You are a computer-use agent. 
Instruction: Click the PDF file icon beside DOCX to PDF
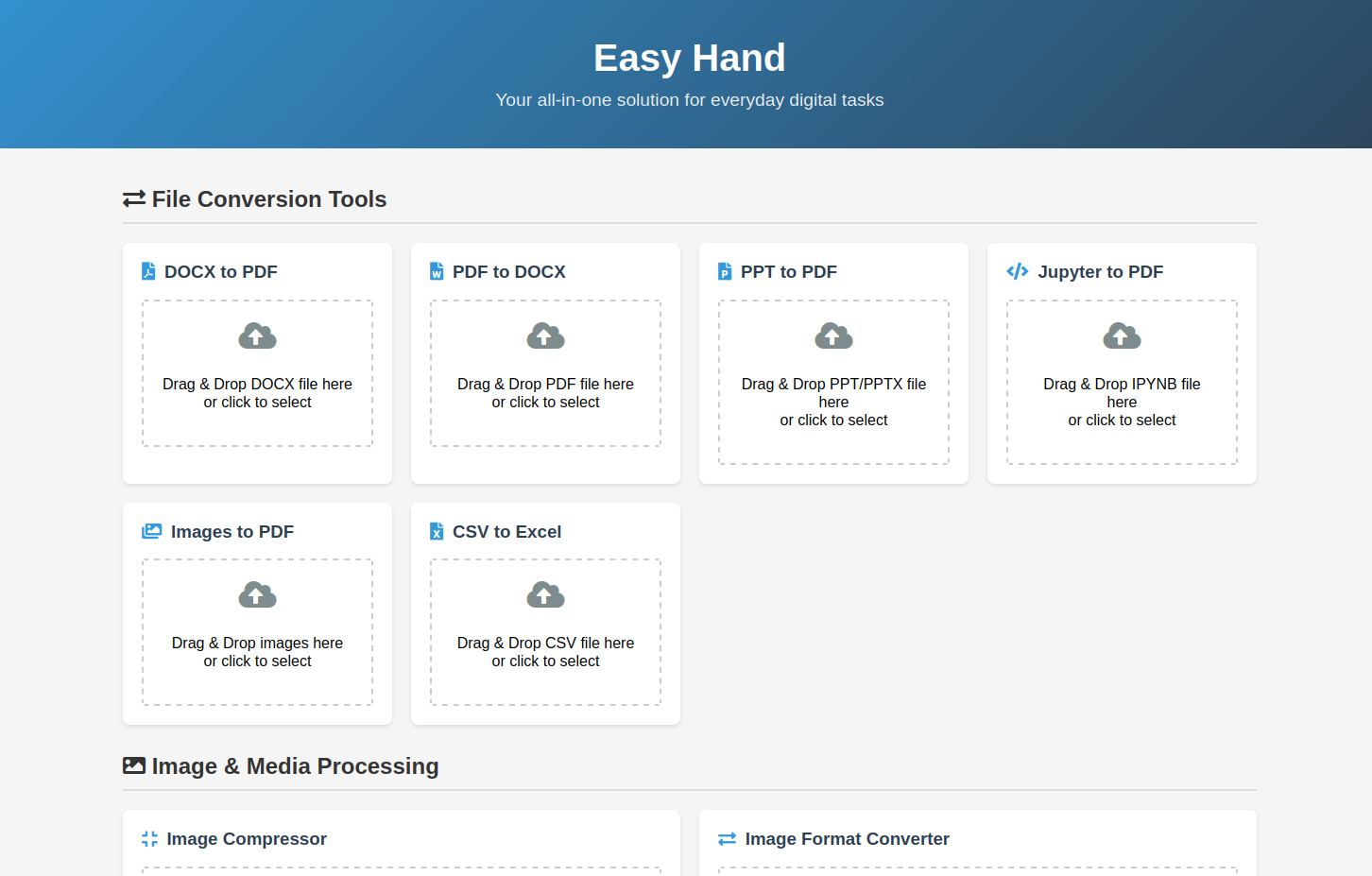point(148,271)
